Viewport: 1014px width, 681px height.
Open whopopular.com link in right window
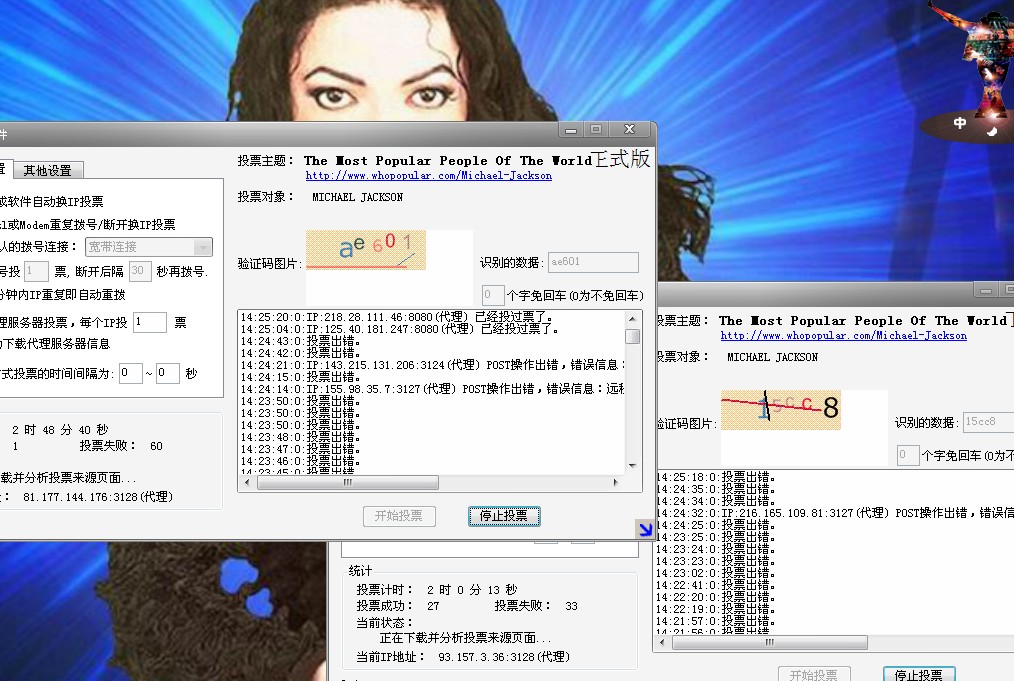point(843,336)
